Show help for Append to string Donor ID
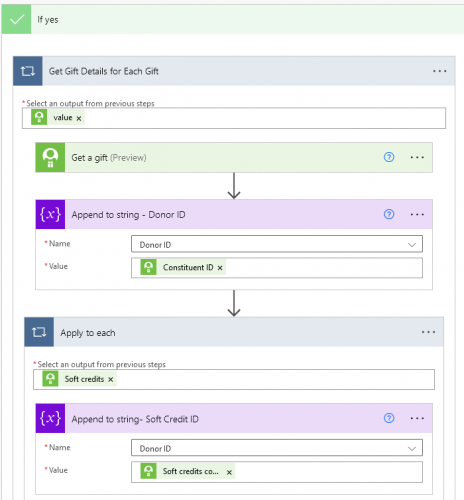The height and width of the screenshot is (500, 464). 389,214
